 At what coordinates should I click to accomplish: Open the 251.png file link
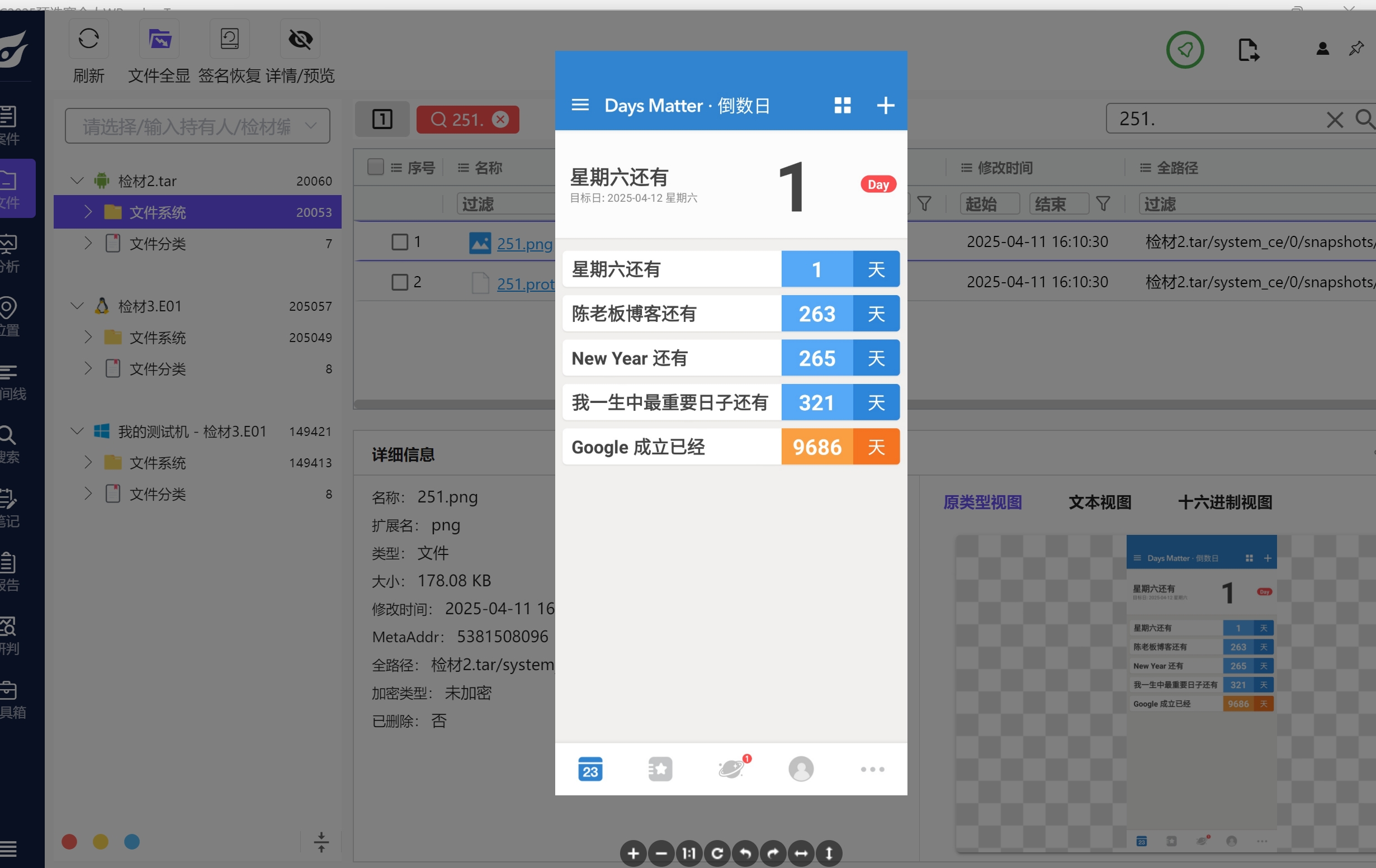click(x=524, y=244)
